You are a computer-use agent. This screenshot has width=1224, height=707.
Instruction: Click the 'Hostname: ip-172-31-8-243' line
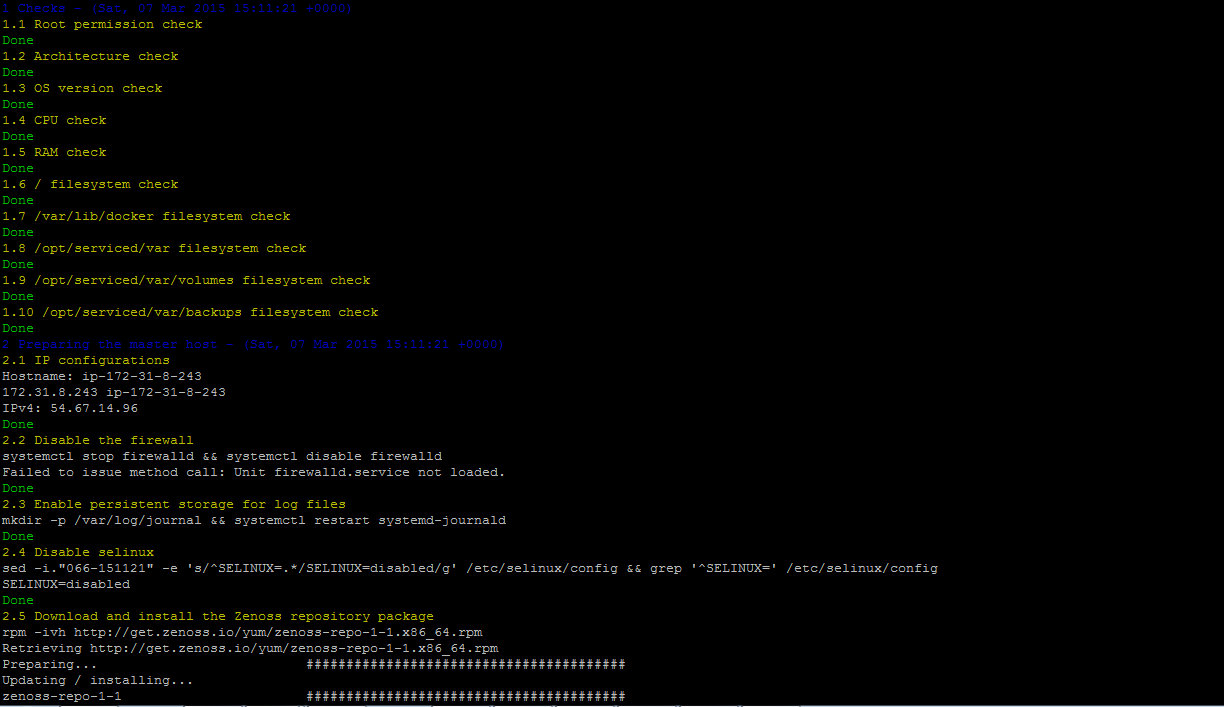[x=102, y=376]
